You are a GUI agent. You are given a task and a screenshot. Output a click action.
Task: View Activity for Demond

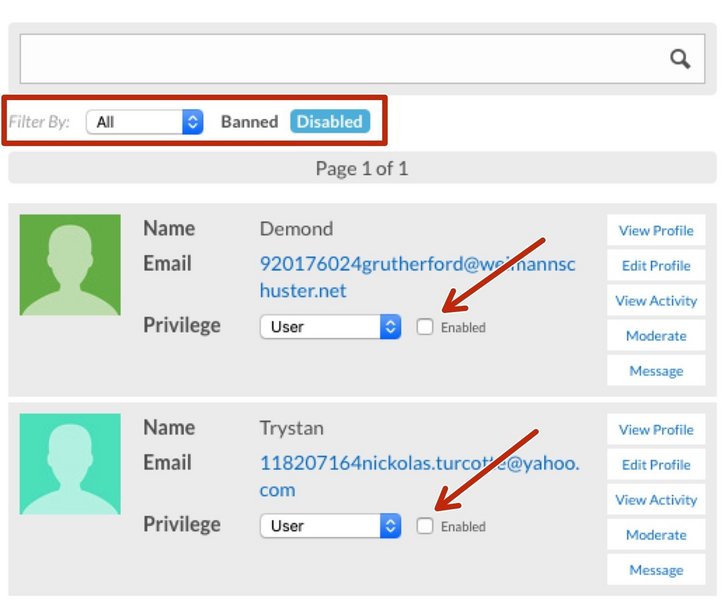[655, 301]
